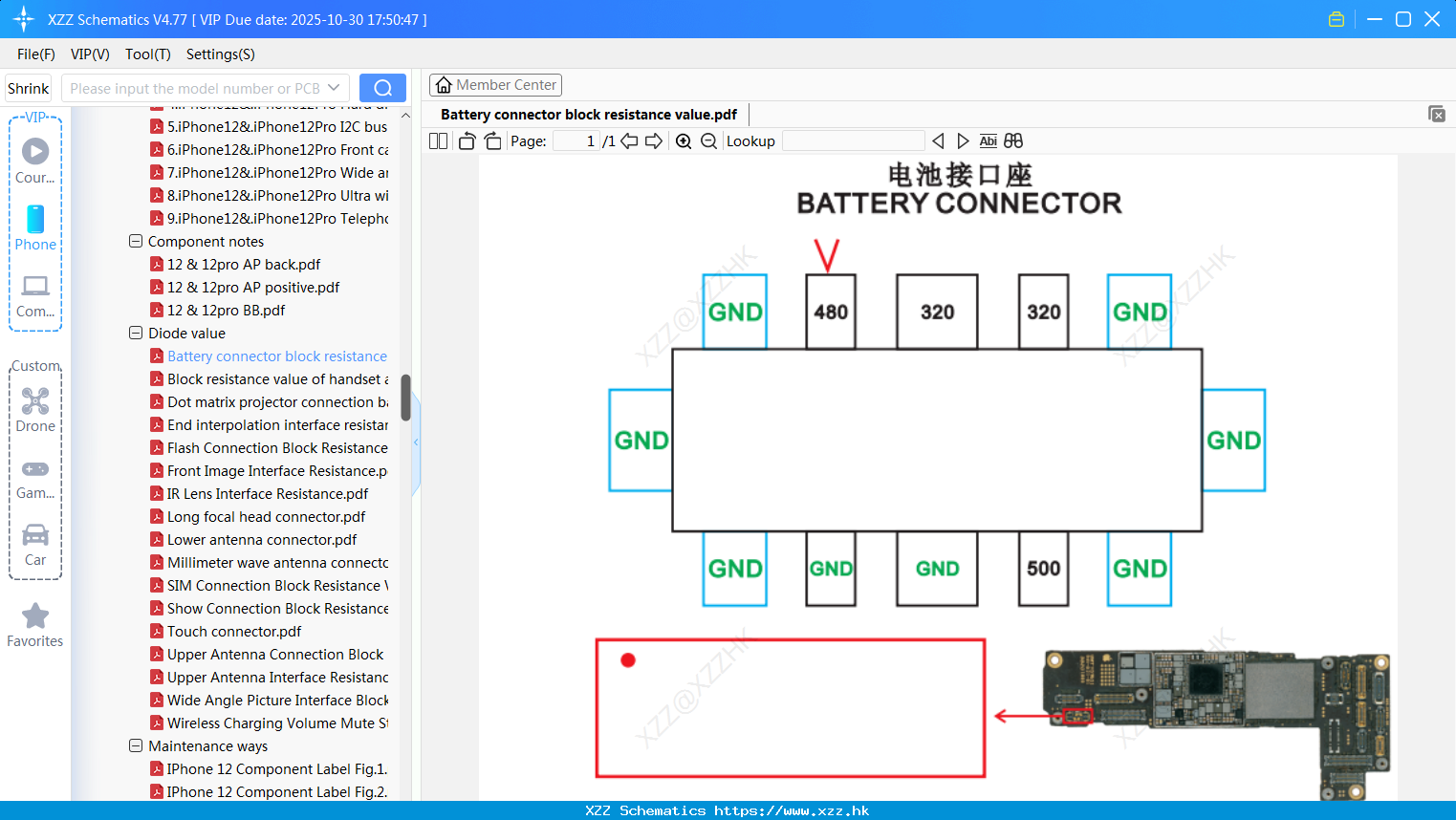The height and width of the screenshot is (820, 1456).
Task: Collapse the Component notes tree group
Action: click(136, 241)
